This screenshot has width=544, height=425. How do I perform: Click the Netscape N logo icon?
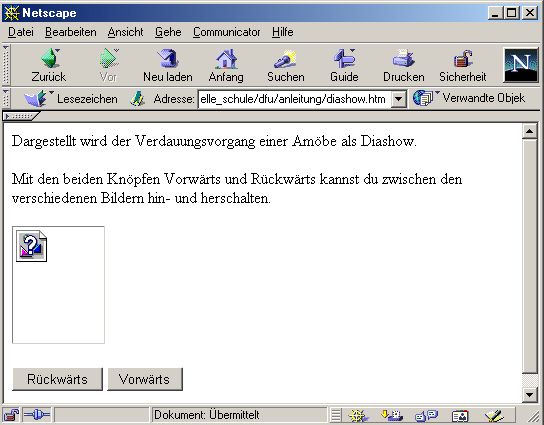(x=521, y=65)
